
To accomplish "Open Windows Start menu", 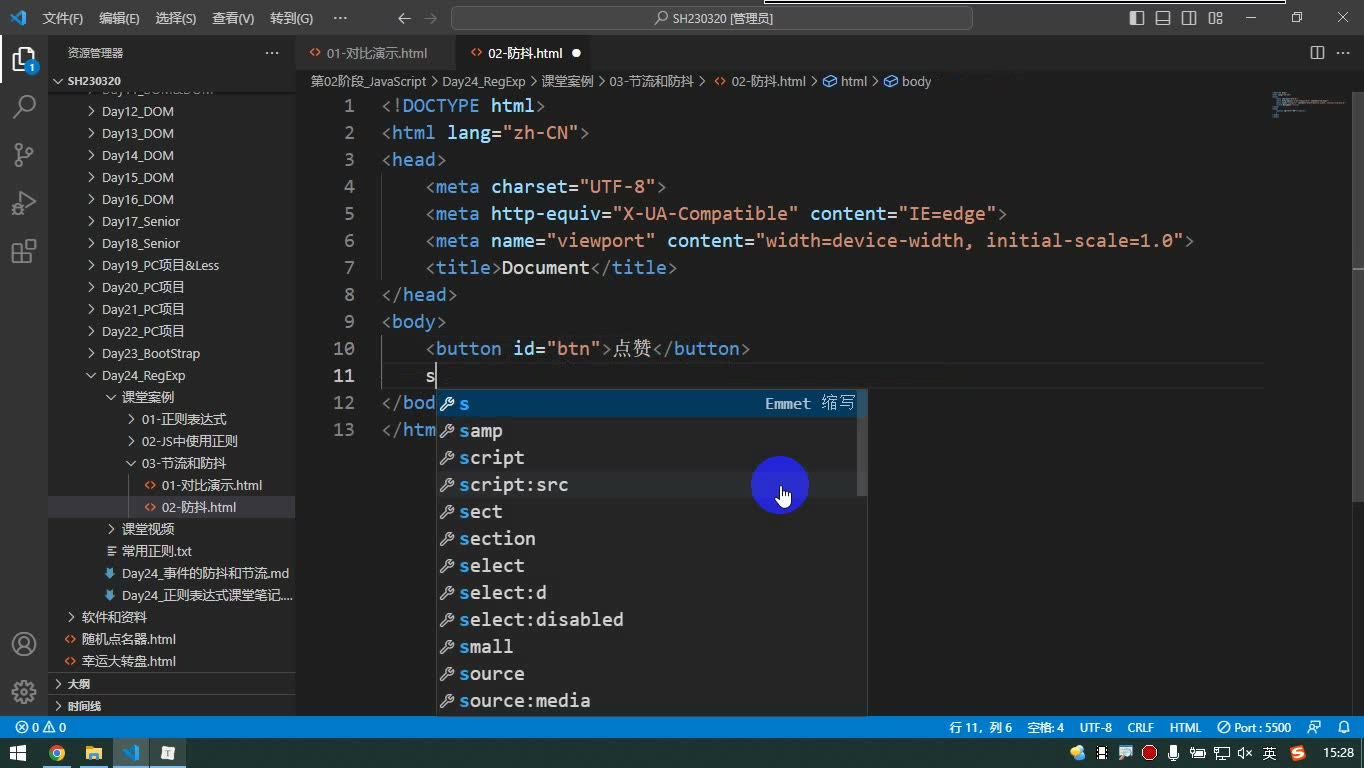I will (x=18, y=753).
